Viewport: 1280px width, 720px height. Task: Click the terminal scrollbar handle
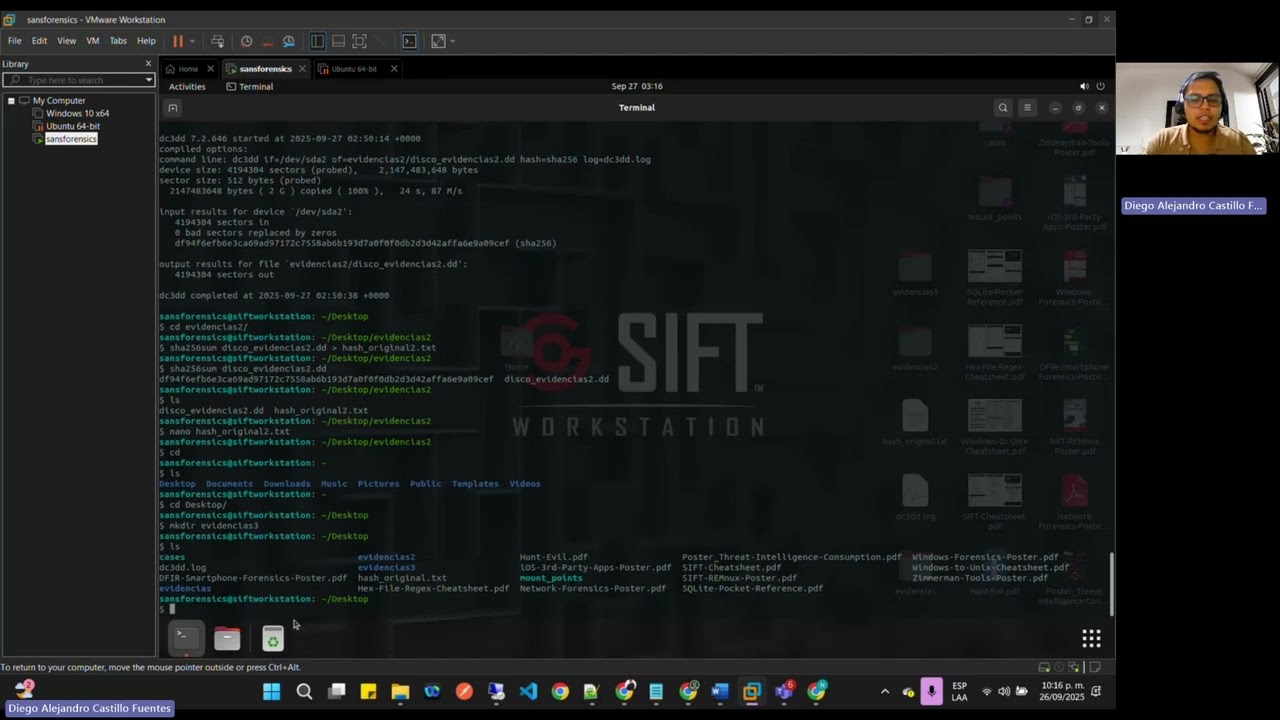coord(1110,582)
